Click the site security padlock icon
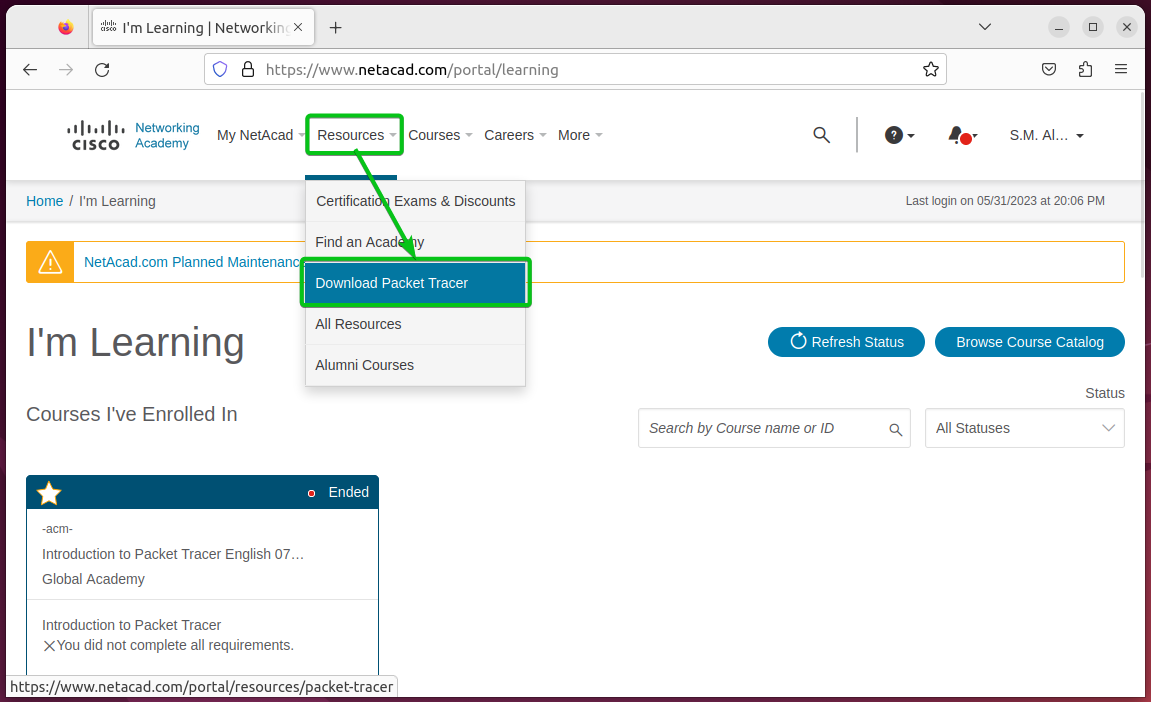 coord(248,70)
